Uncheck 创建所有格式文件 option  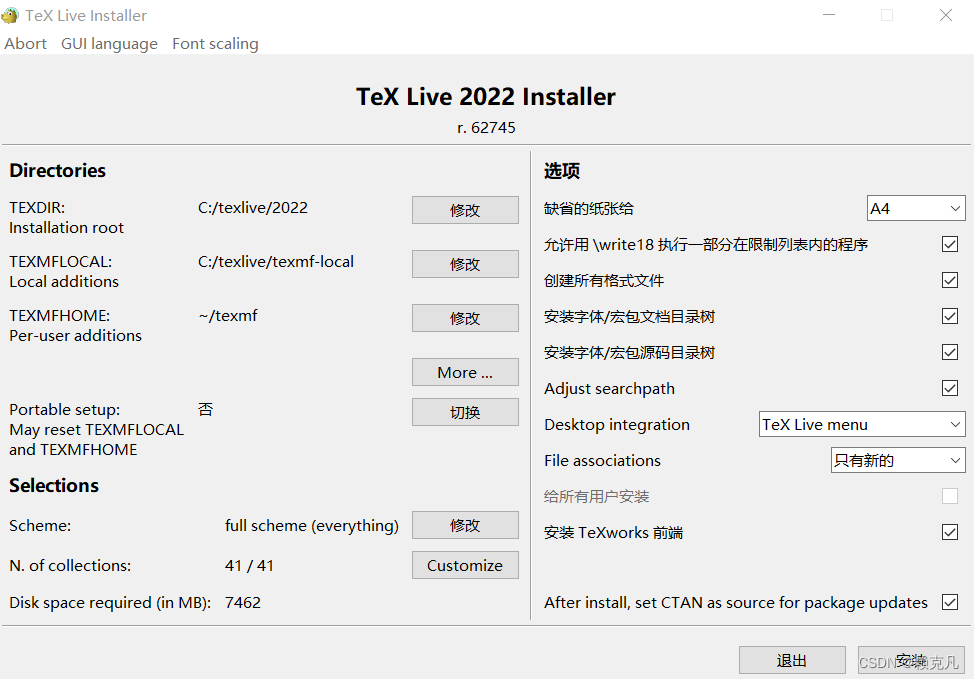[949, 280]
